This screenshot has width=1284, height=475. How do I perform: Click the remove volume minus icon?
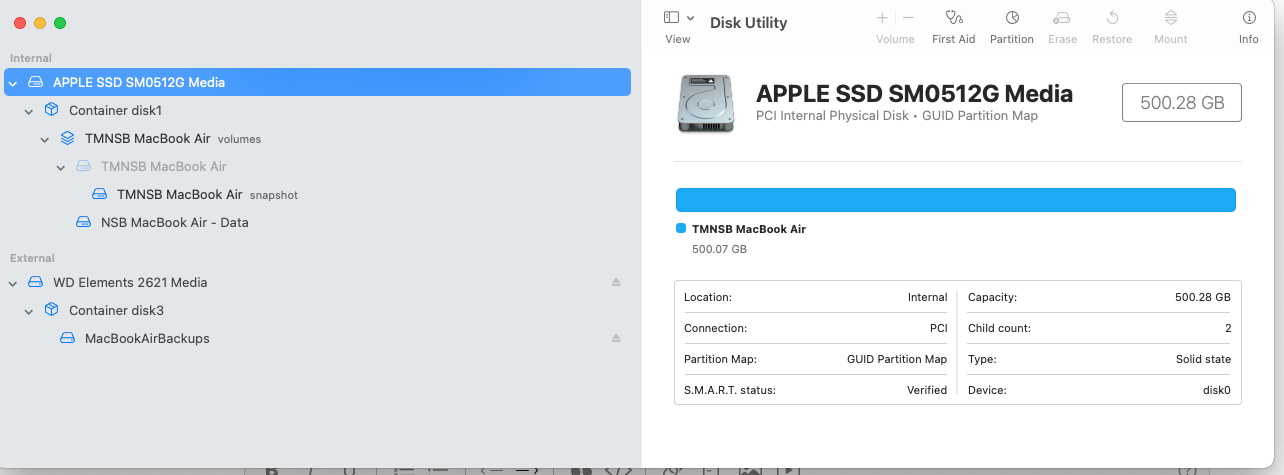tap(908, 18)
